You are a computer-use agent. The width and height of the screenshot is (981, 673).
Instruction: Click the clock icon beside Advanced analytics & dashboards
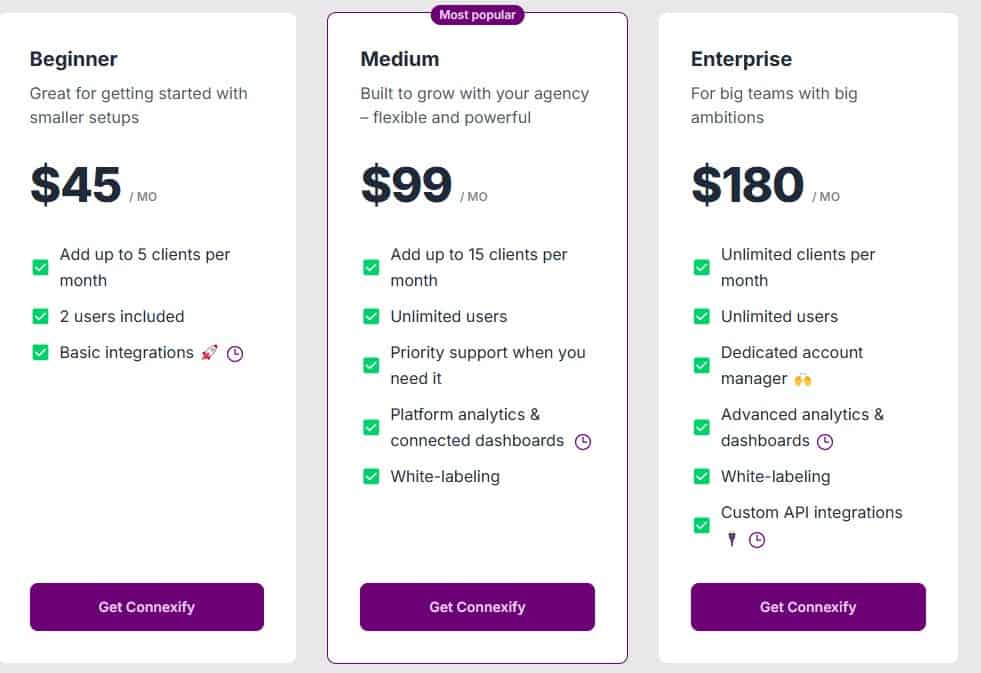pos(824,441)
